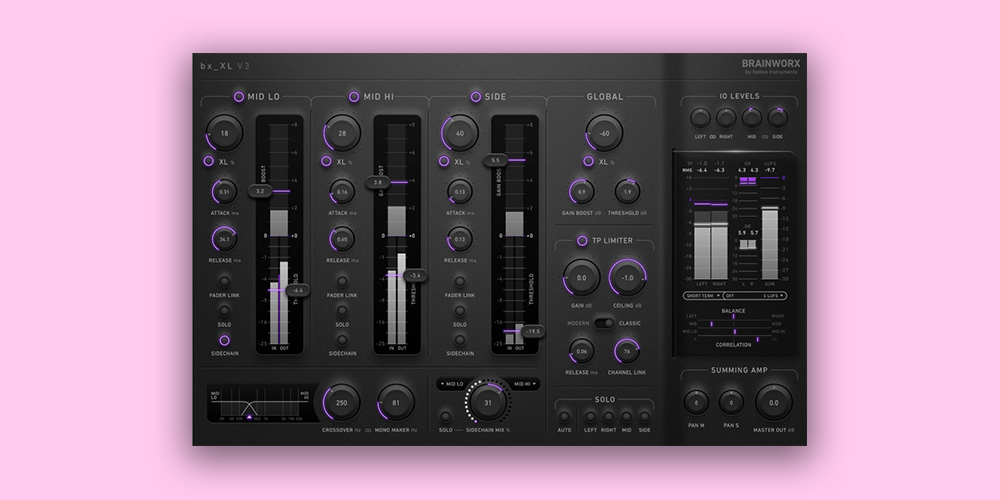1000x500 pixels.
Task: Click the Mono Maker knob showing 81
Action: pos(396,402)
